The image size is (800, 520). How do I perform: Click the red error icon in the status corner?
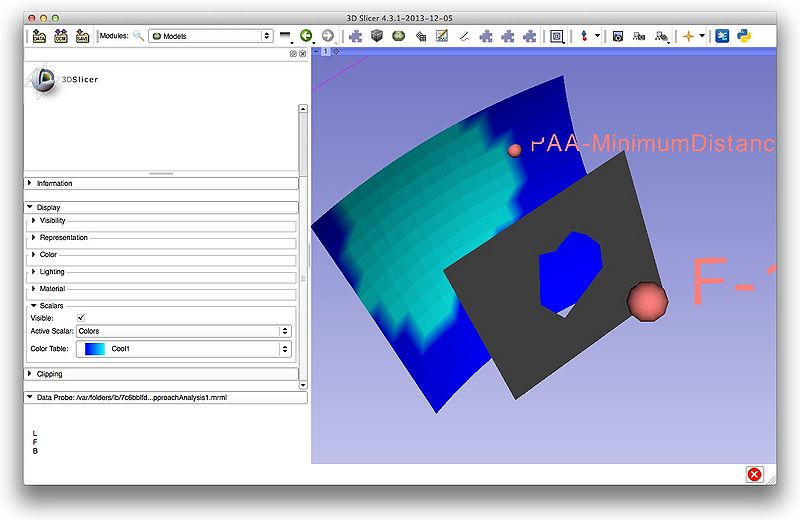[754, 474]
